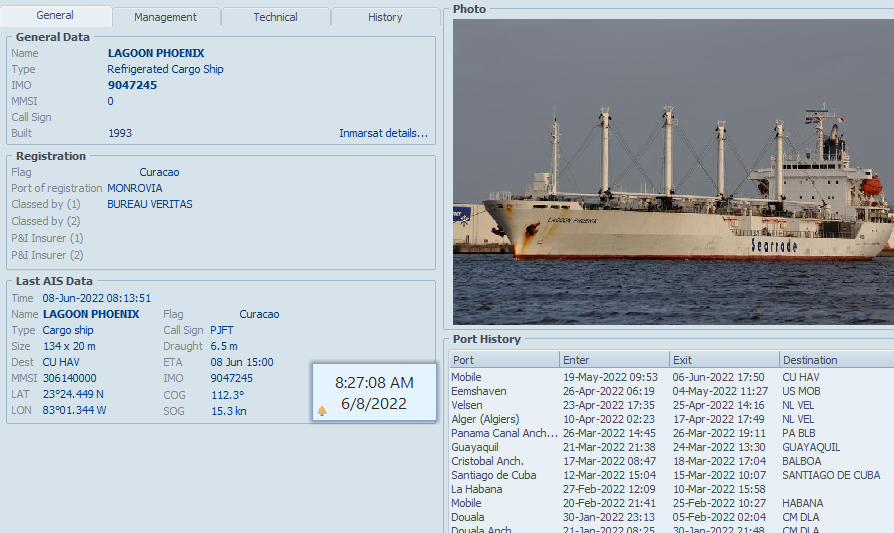Select the La Habana port history row

pyautogui.click(x=672, y=489)
